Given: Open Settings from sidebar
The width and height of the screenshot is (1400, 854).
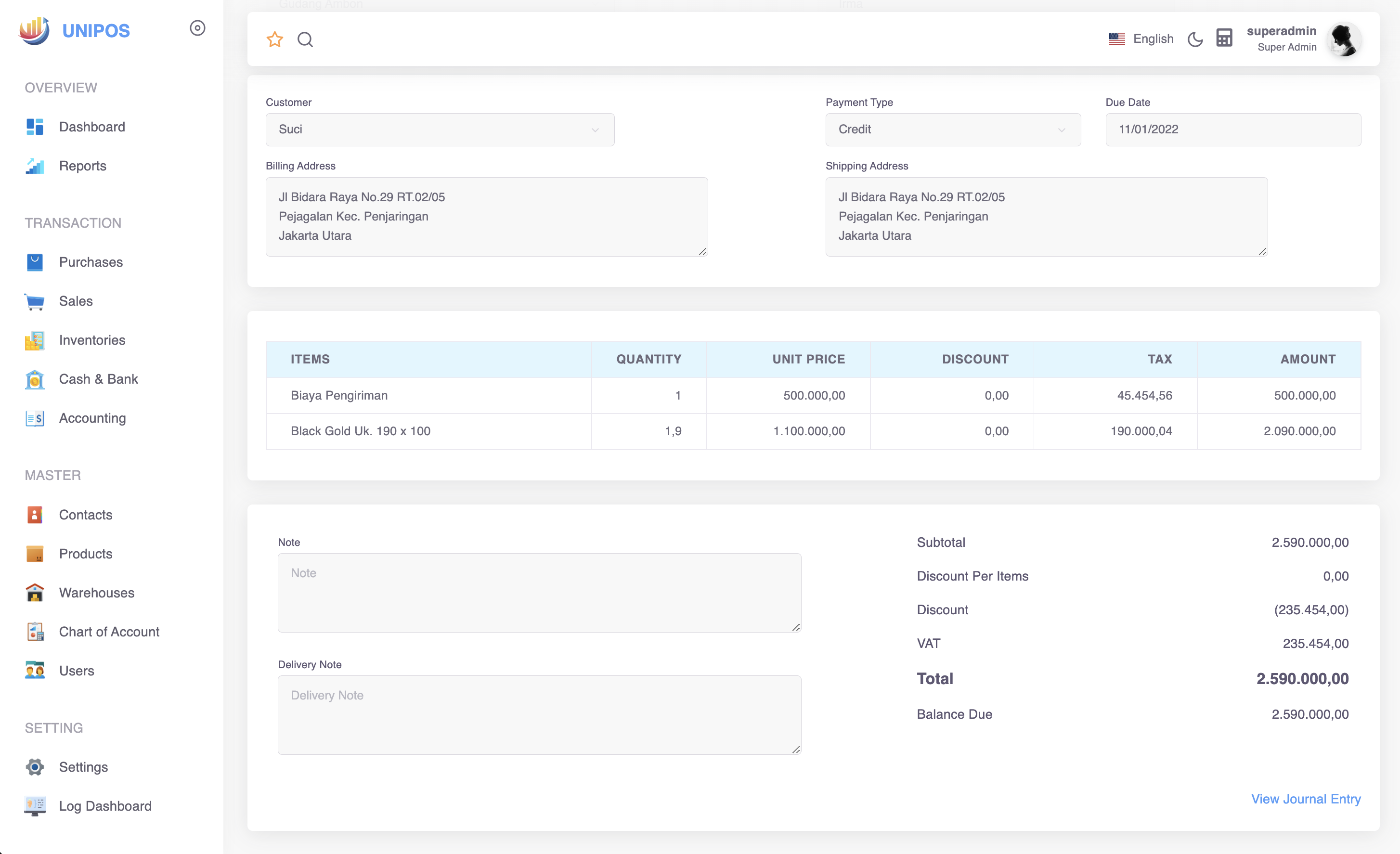Looking at the screenshot, I should point(83,767).
